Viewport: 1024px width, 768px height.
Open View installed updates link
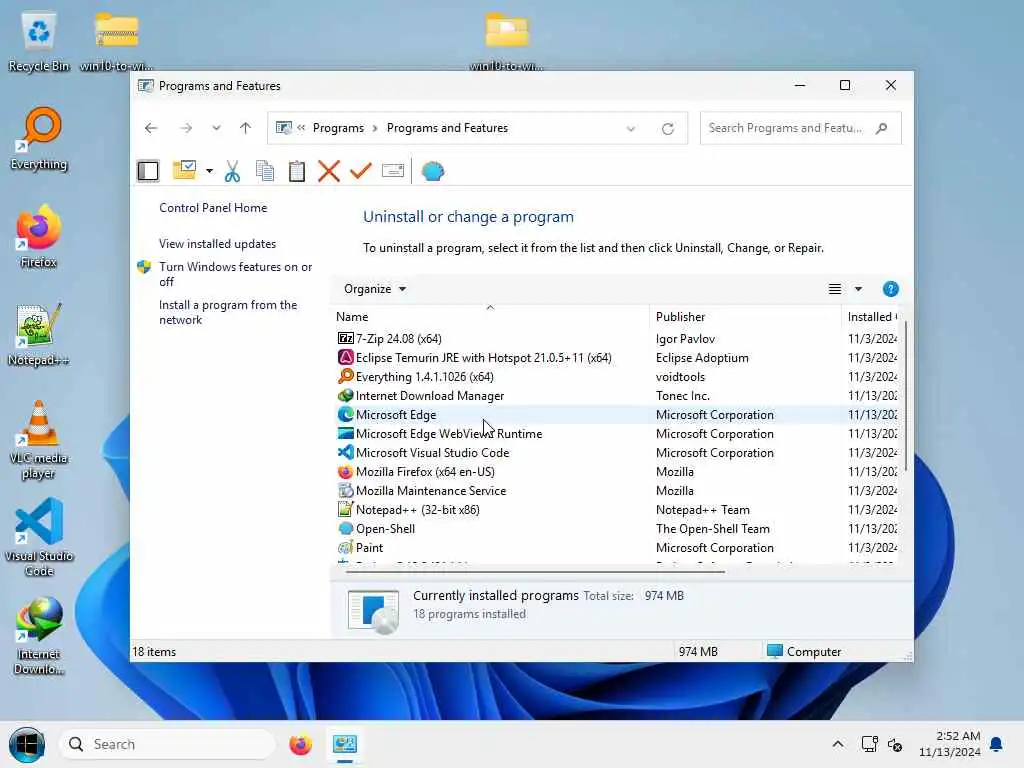[x=217, y=244]
